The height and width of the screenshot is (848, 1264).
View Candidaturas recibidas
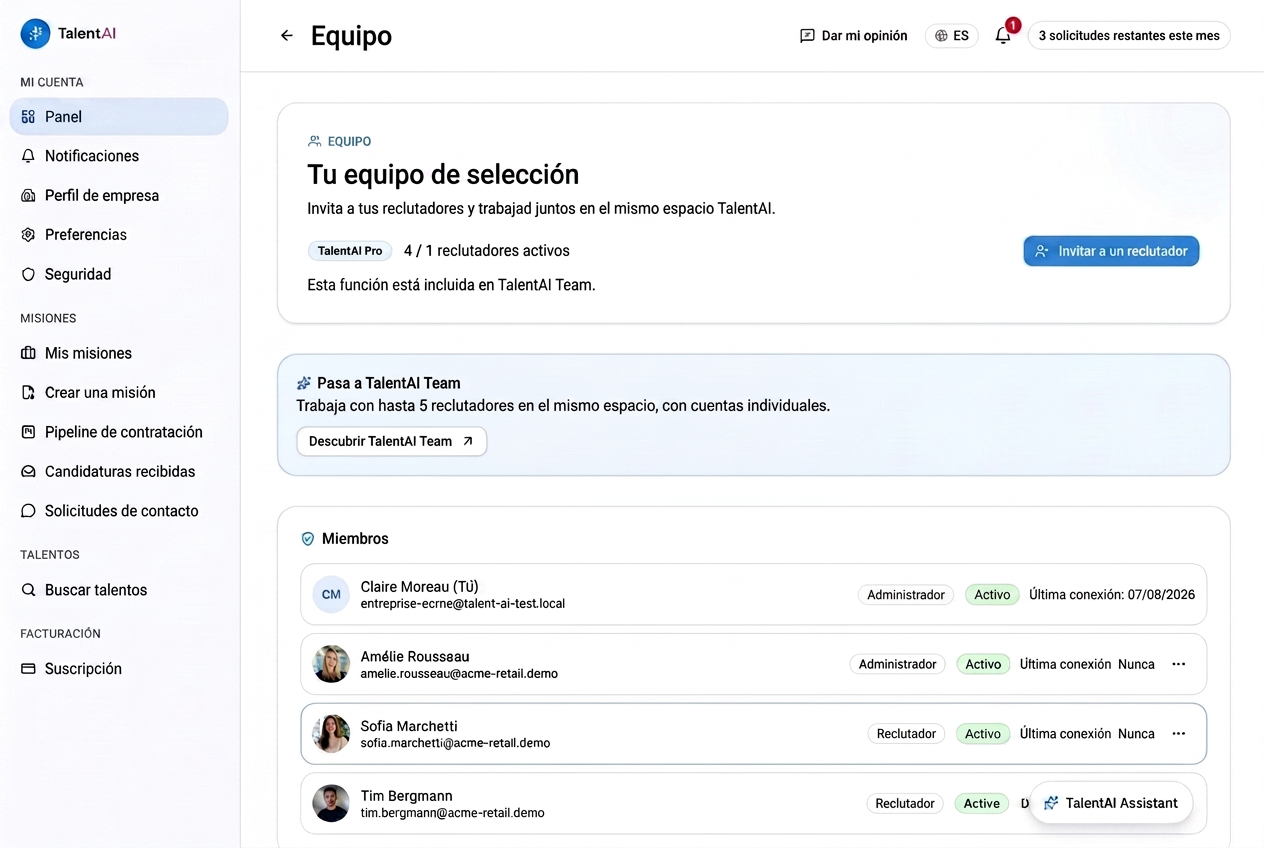tap(119, 472)
